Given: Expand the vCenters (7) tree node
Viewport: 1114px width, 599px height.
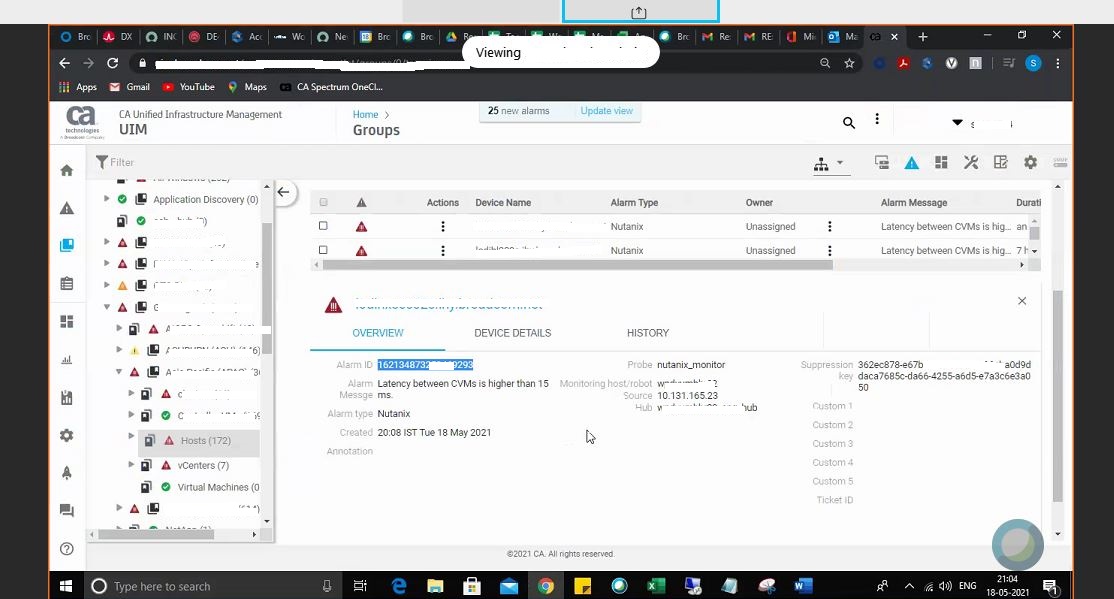Looking at the screenshot, I should coord(131,465).
